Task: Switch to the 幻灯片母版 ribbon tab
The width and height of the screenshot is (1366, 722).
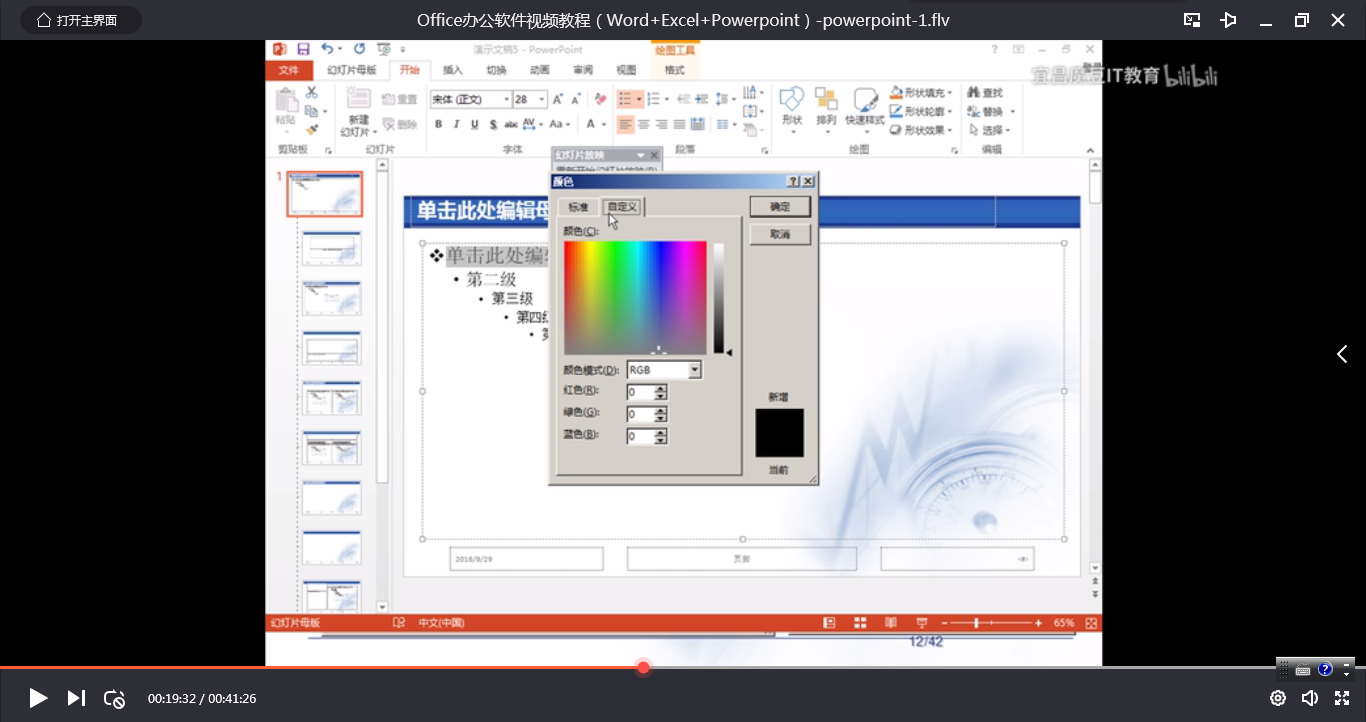Action: coord(352,70)
